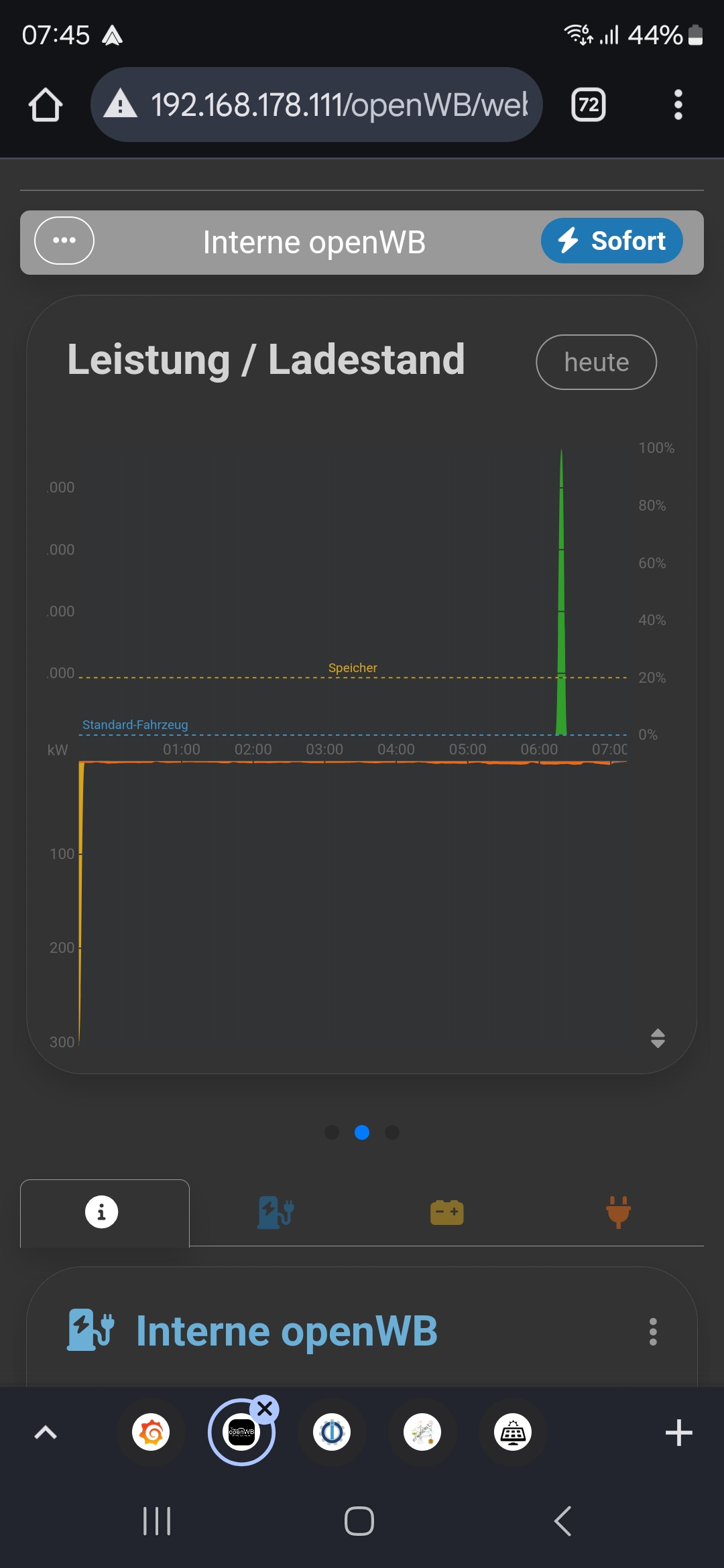724x1568 pixels.
Task: Click the Interne openWB charging station icon
Action: [90, 1330]
